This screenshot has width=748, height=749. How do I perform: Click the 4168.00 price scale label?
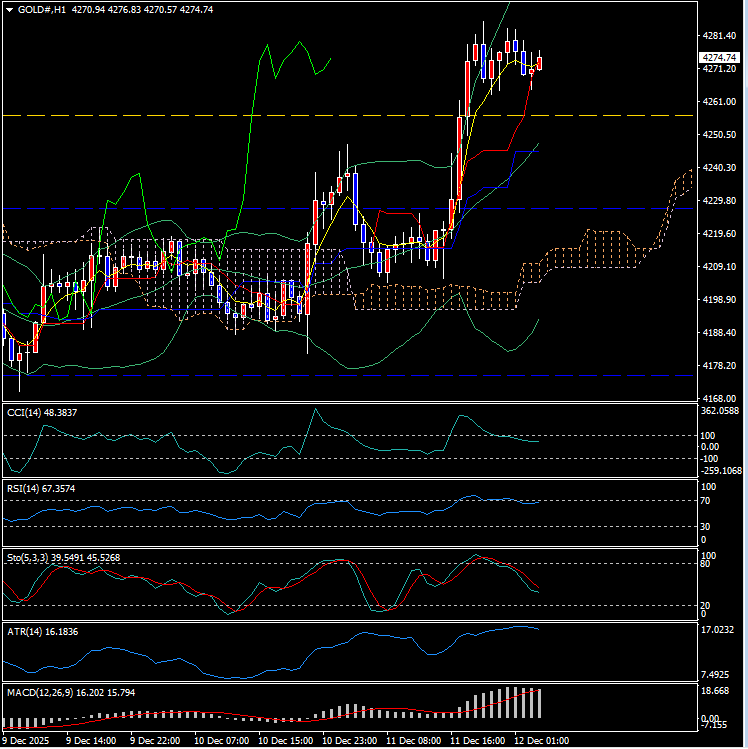pos(719,398)
